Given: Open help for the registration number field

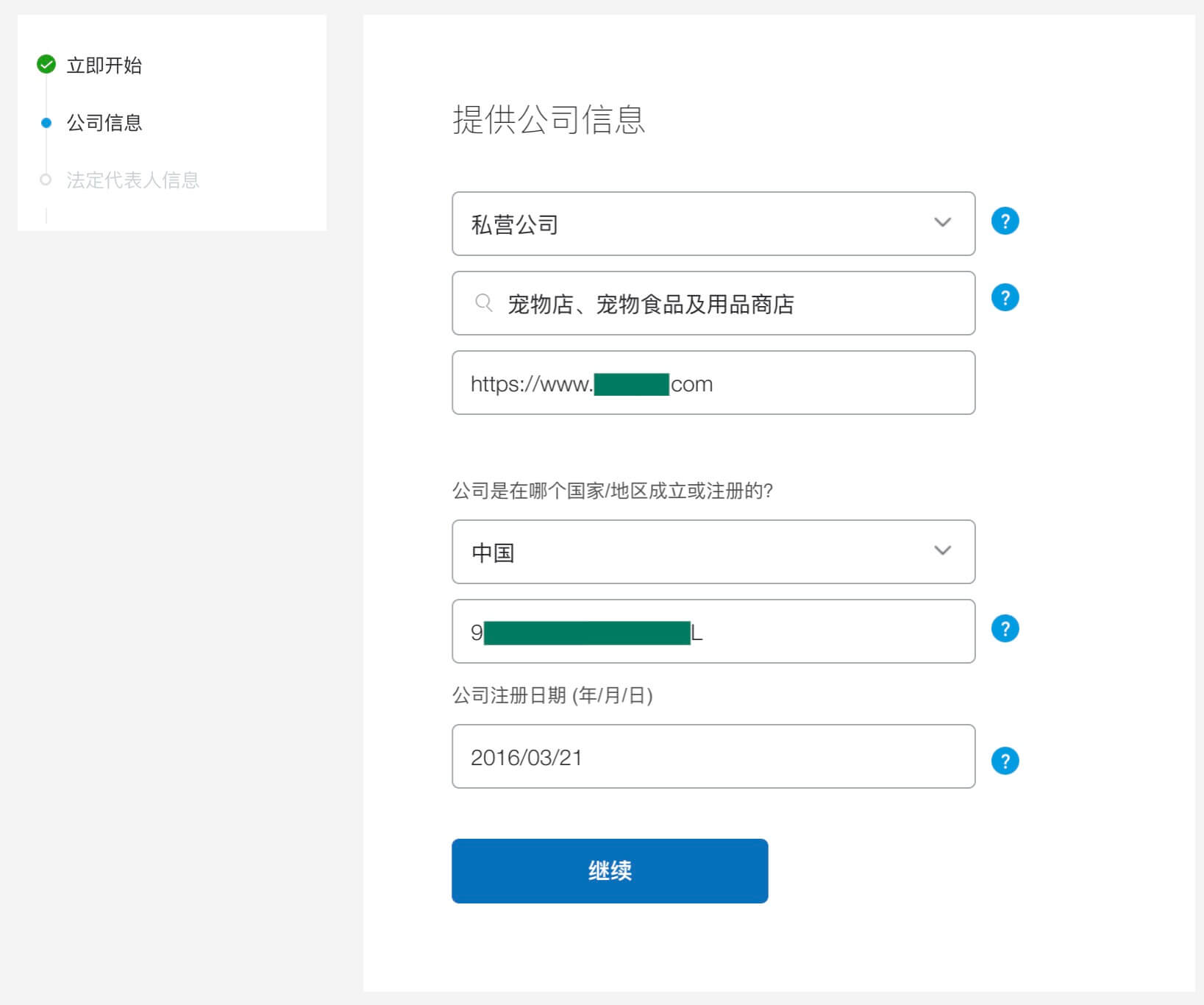Looking at the screenshot, I should [1005, 628].
